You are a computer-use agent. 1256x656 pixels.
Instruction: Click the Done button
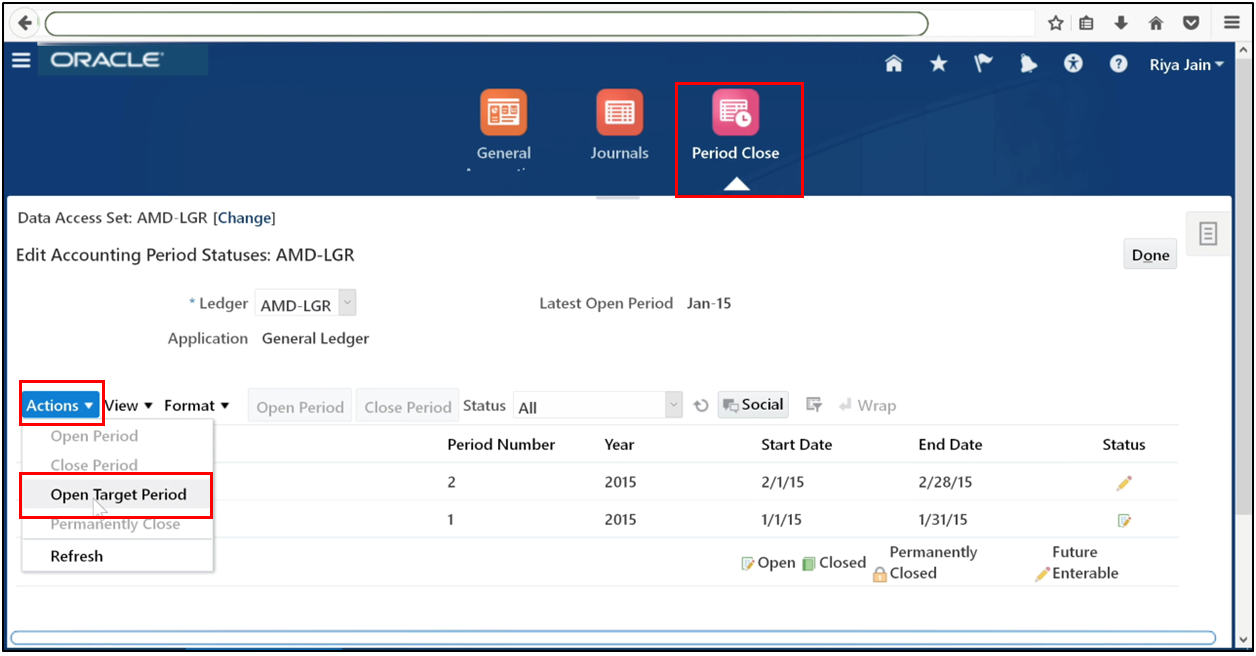[1149, 254]
